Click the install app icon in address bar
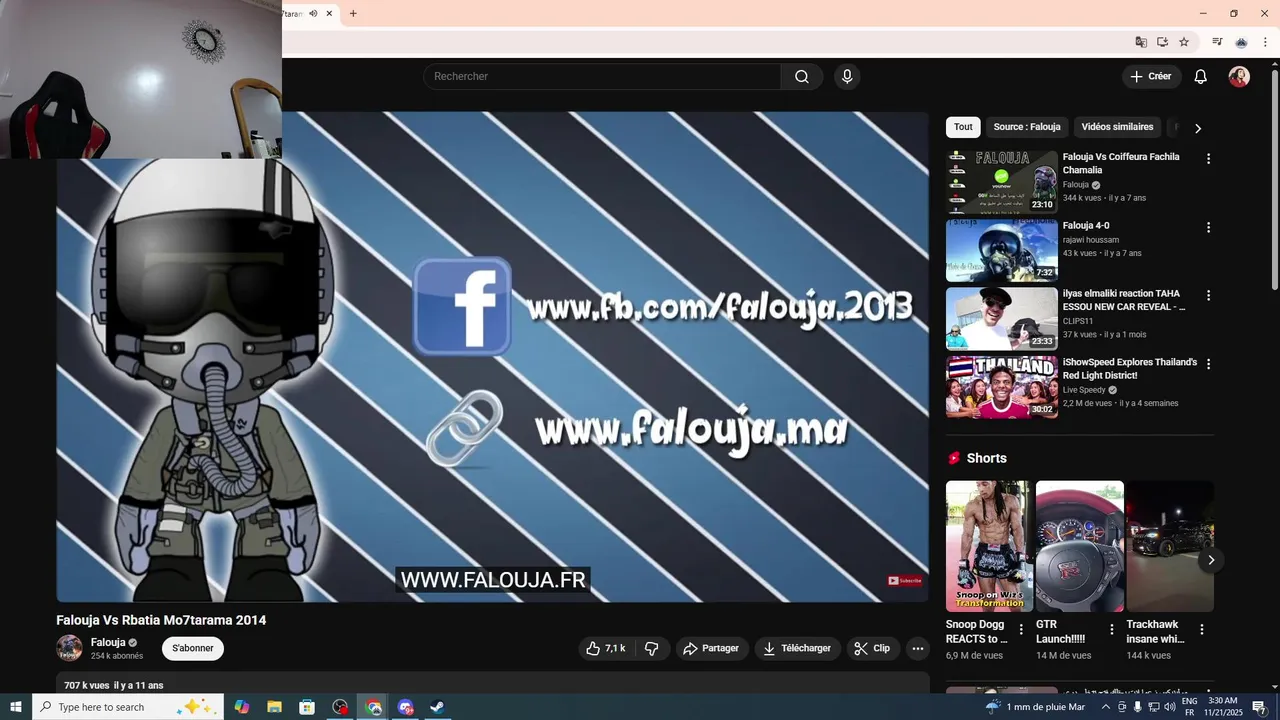This screenshot has width=1280, height=720. tap(1162, 42)
